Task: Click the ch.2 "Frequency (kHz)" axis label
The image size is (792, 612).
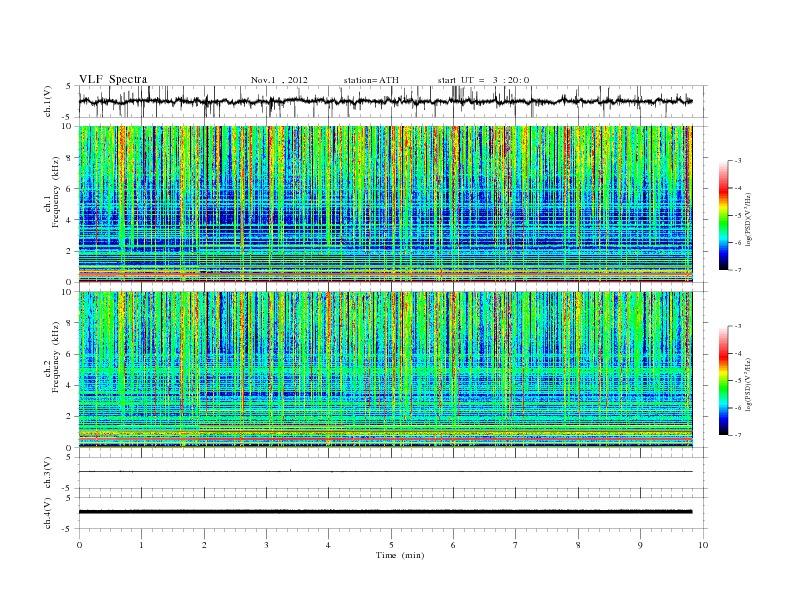Action: pos(55,358)
